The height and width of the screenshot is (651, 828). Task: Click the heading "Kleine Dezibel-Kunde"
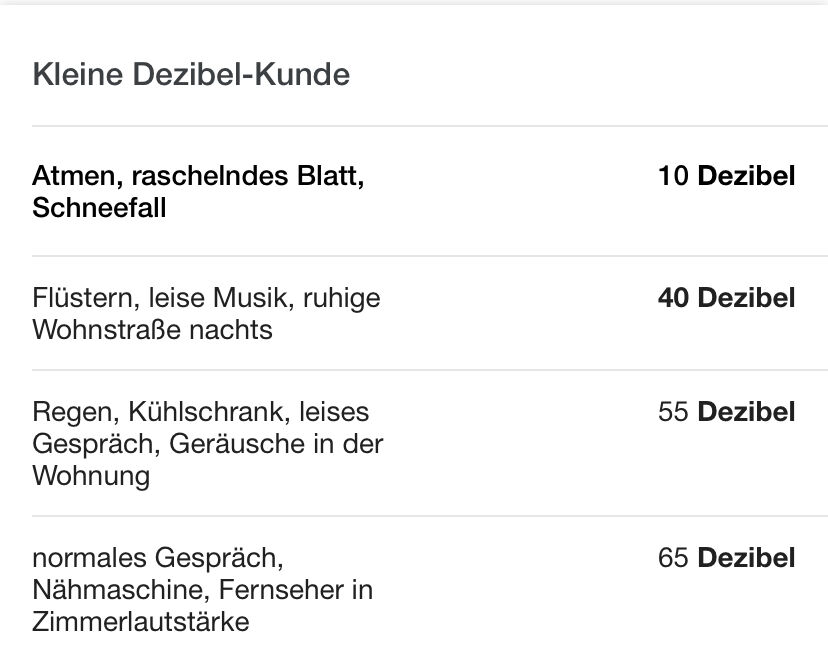(191, 75)
